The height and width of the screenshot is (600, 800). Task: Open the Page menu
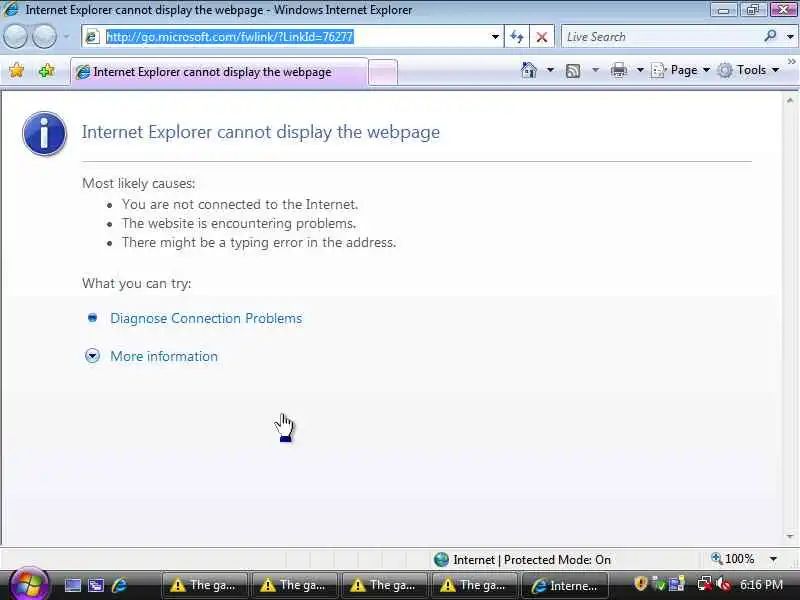[681, 70]
